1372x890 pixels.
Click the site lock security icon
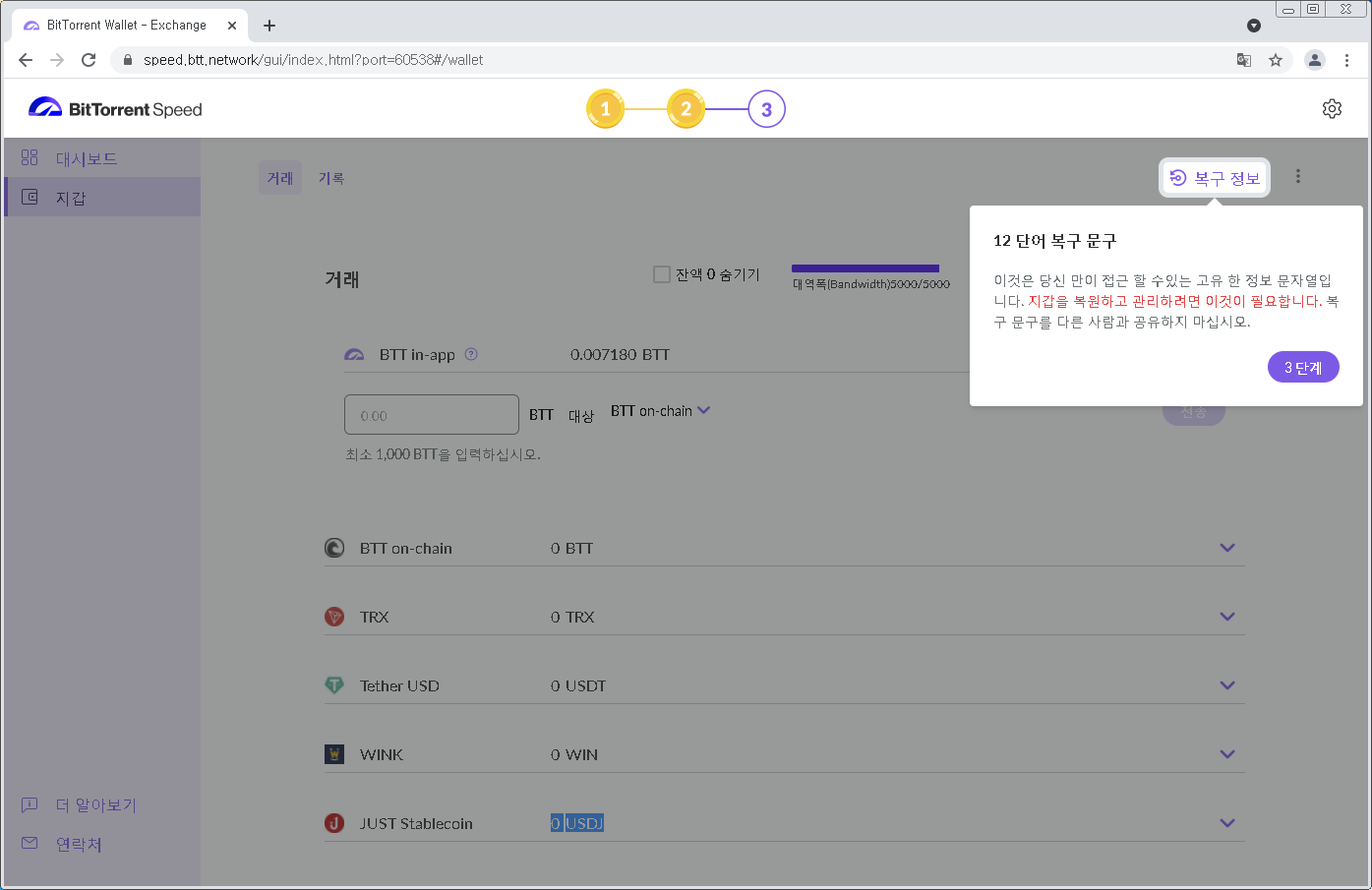click(127, 60)
